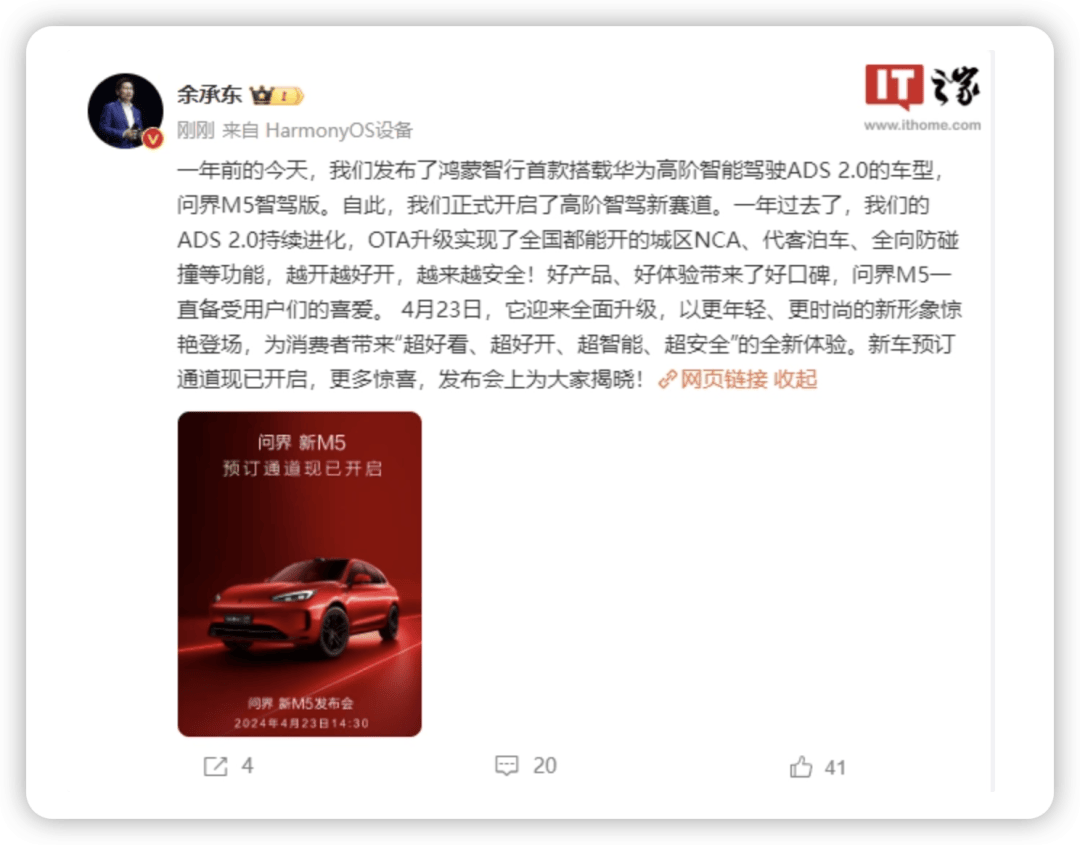Click the like count 41

[x=835, y=767]
